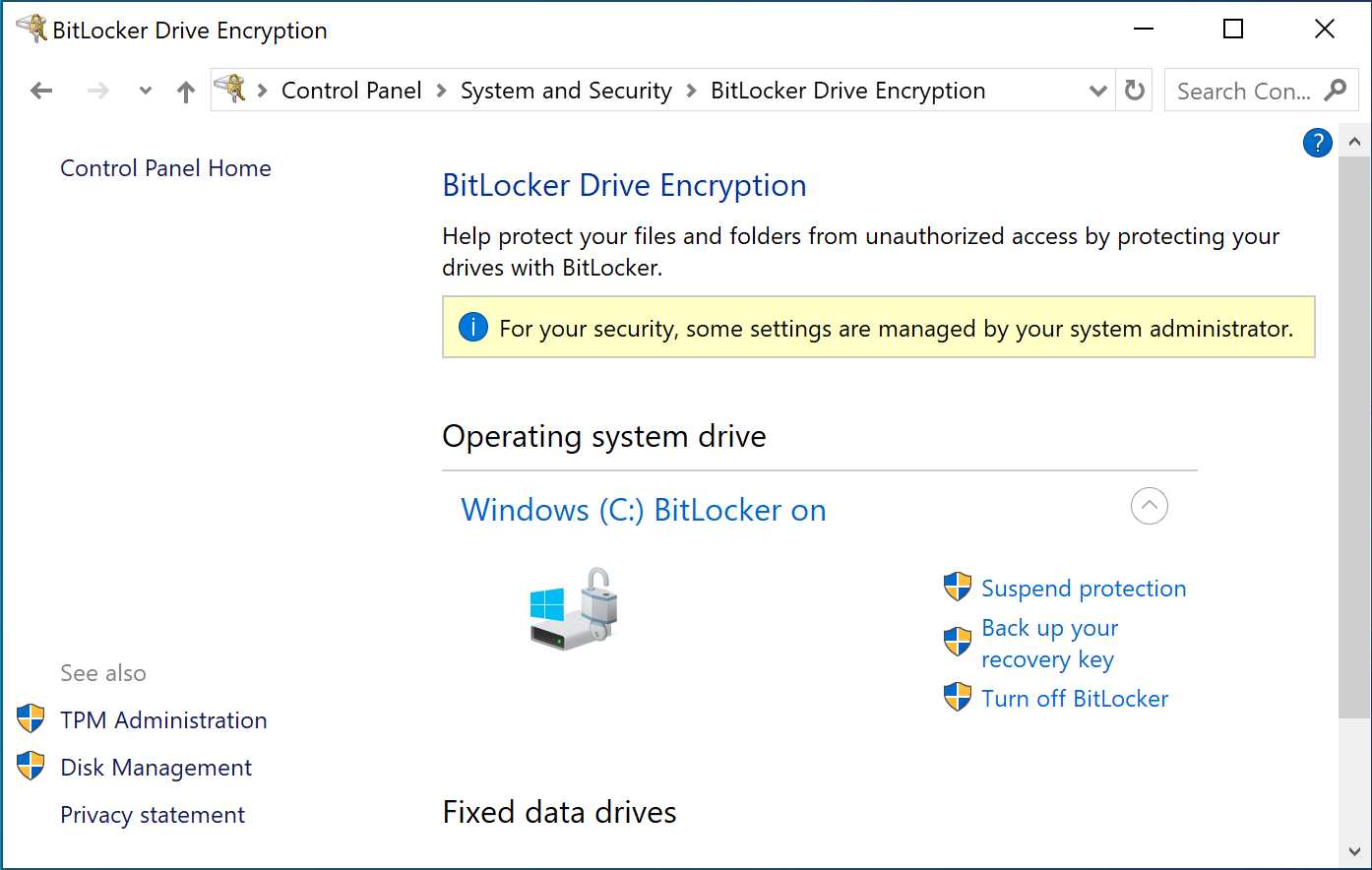
Task: Click the info icon in the yellow notice banner
Action: (x=473, y=327)
